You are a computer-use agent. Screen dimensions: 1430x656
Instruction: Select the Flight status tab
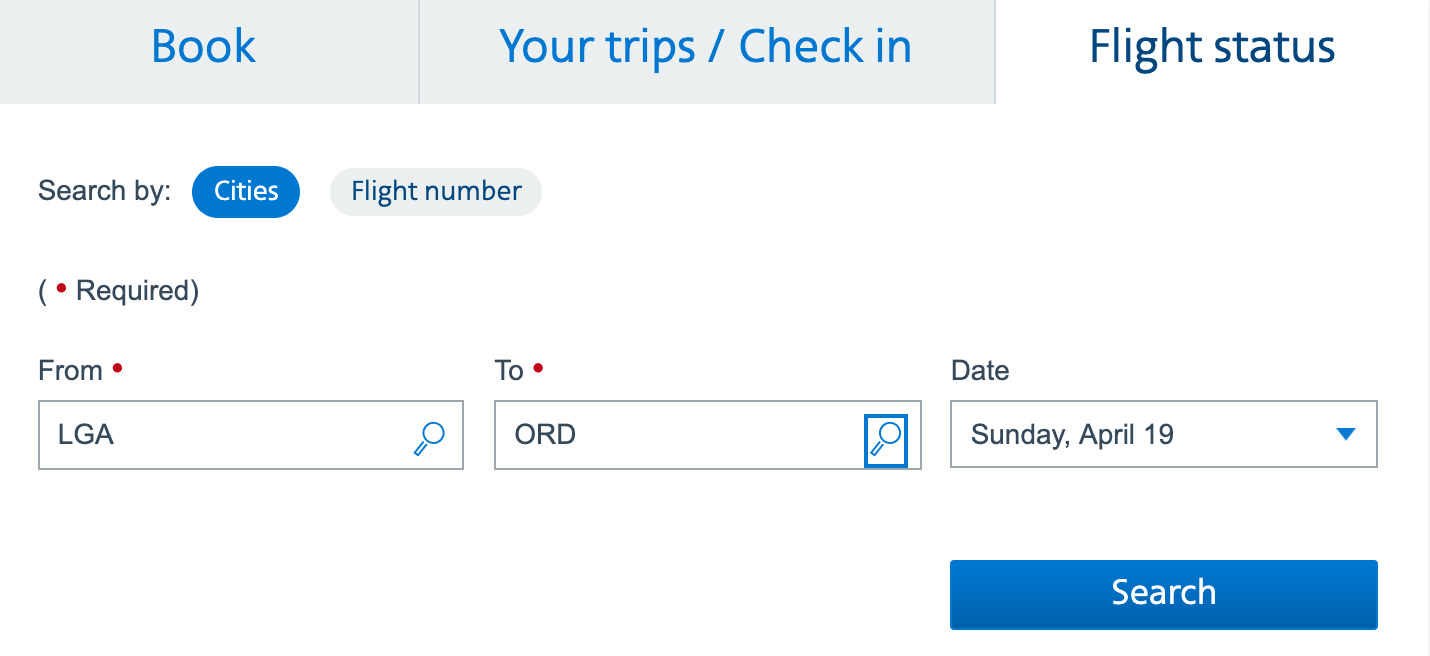1212,46
